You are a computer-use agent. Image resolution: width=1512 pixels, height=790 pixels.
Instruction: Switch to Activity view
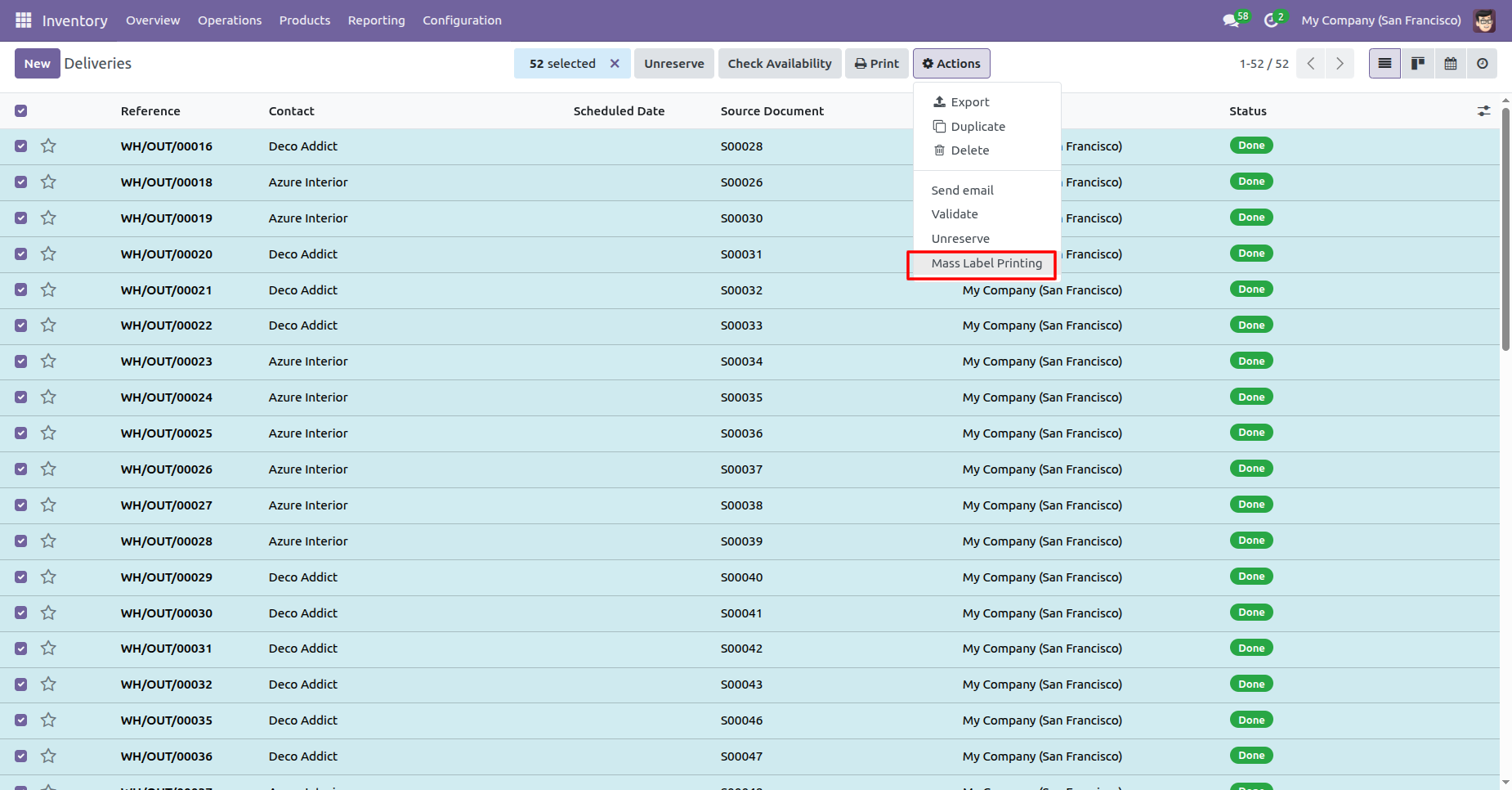coord(1483,64)
